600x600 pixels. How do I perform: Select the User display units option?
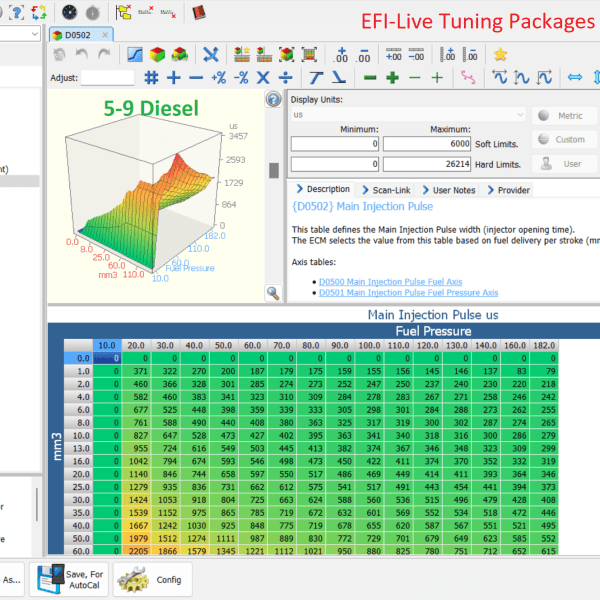(564, 164)
